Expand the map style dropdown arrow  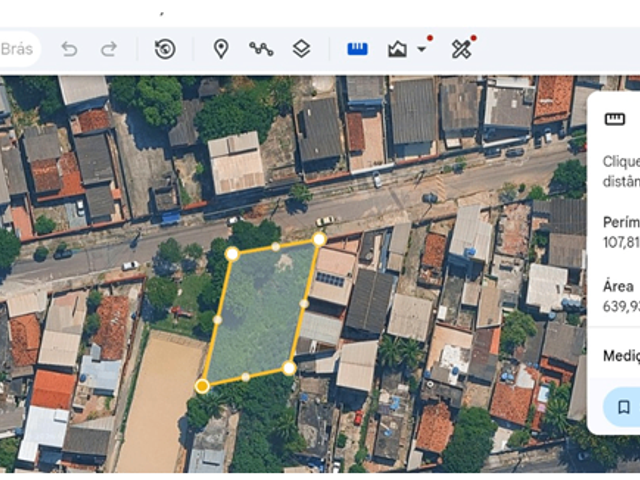(x=422, y=49)
